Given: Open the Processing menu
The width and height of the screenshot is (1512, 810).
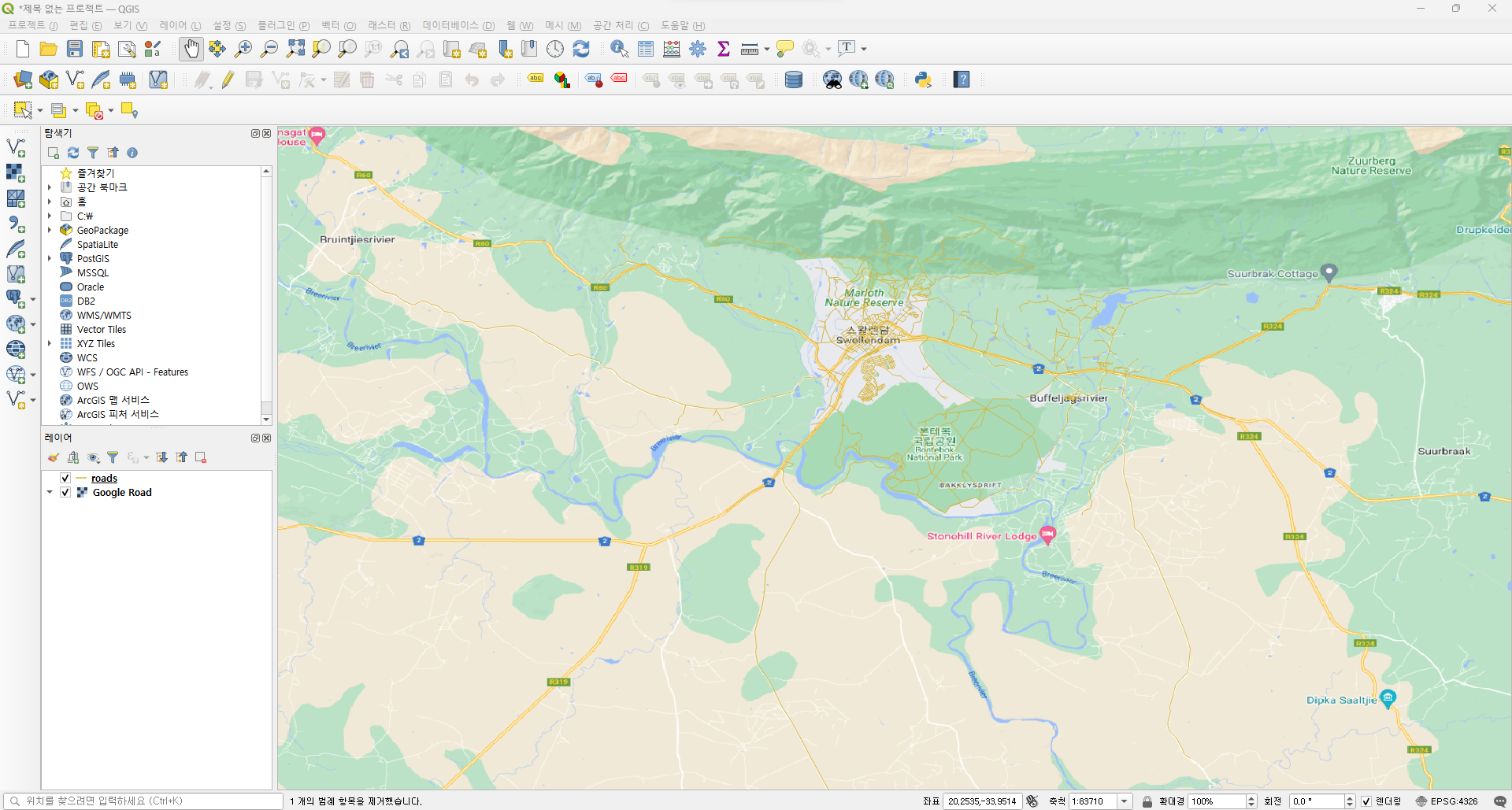Looking at the screenshot, I should 621,26.
